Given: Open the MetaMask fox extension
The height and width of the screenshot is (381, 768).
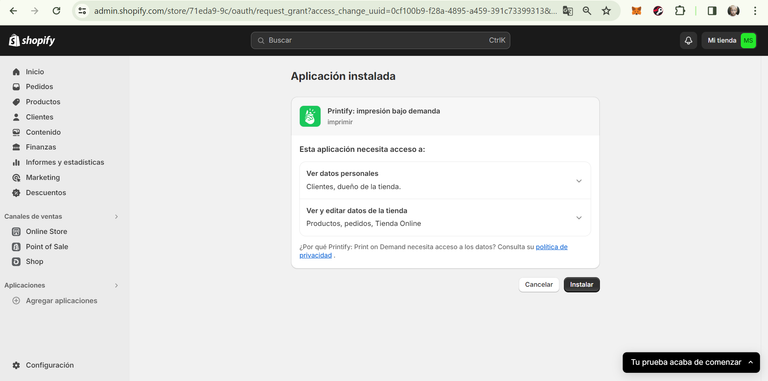Looking at the screenshot, I should [x=636, y=11].
